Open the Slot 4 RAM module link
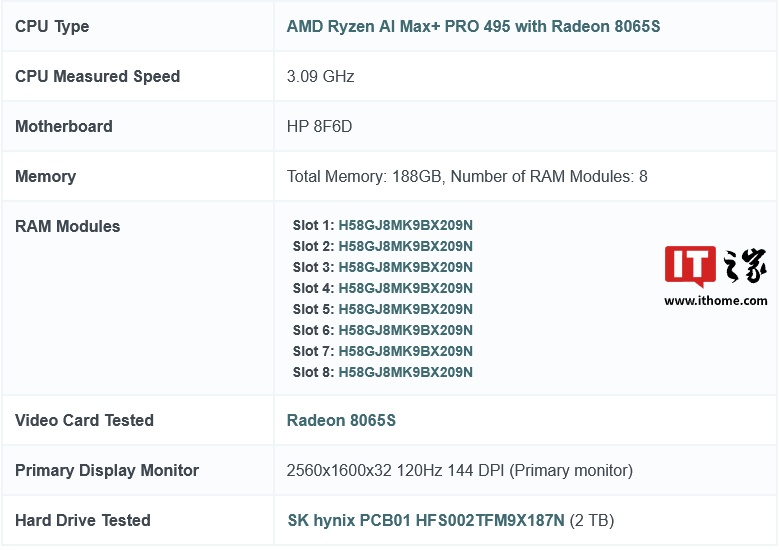780x550 pixels. pos(405,288)
